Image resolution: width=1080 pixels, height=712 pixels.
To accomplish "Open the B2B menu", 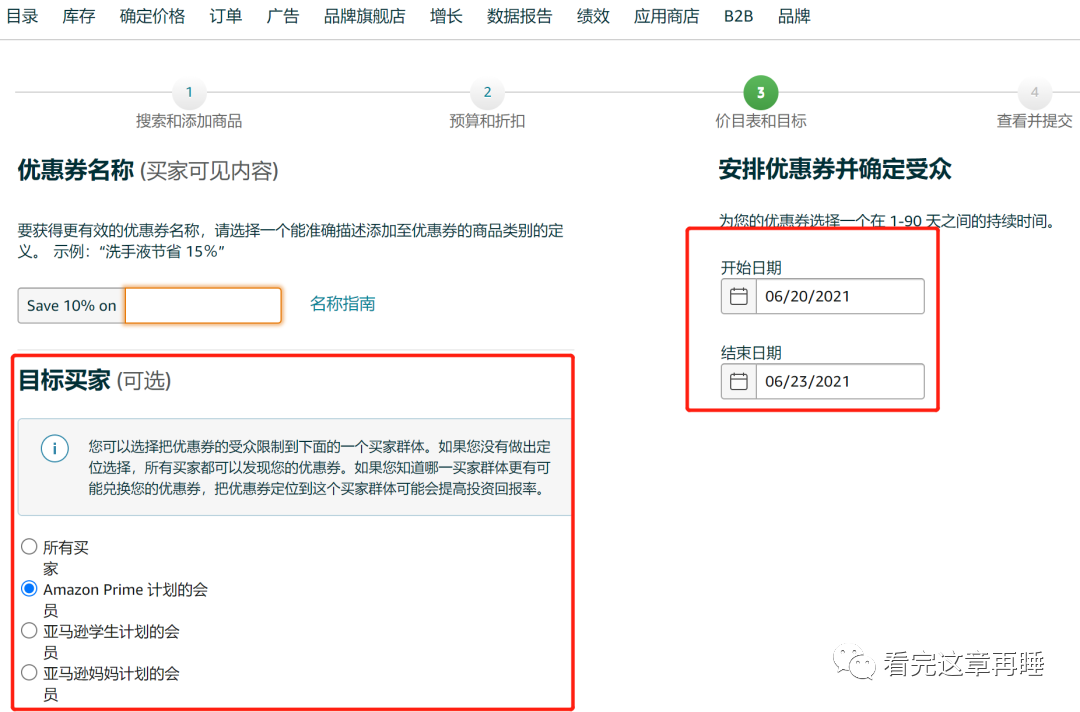I will (x=738, y=16).
